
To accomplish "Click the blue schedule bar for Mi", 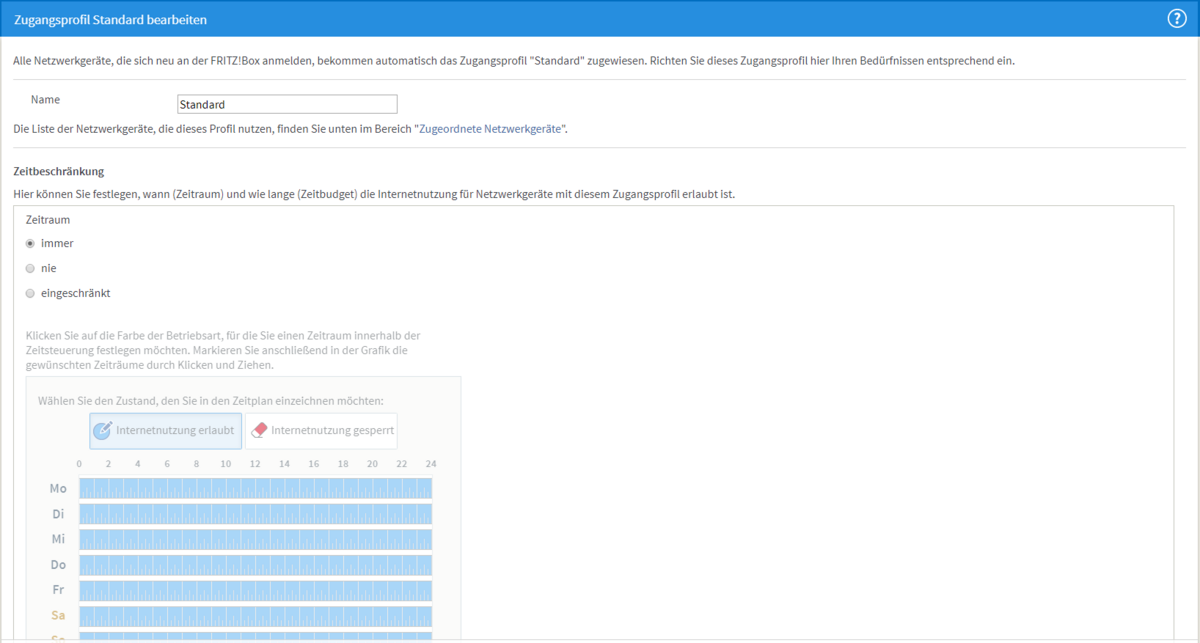I will click(255, 539).
